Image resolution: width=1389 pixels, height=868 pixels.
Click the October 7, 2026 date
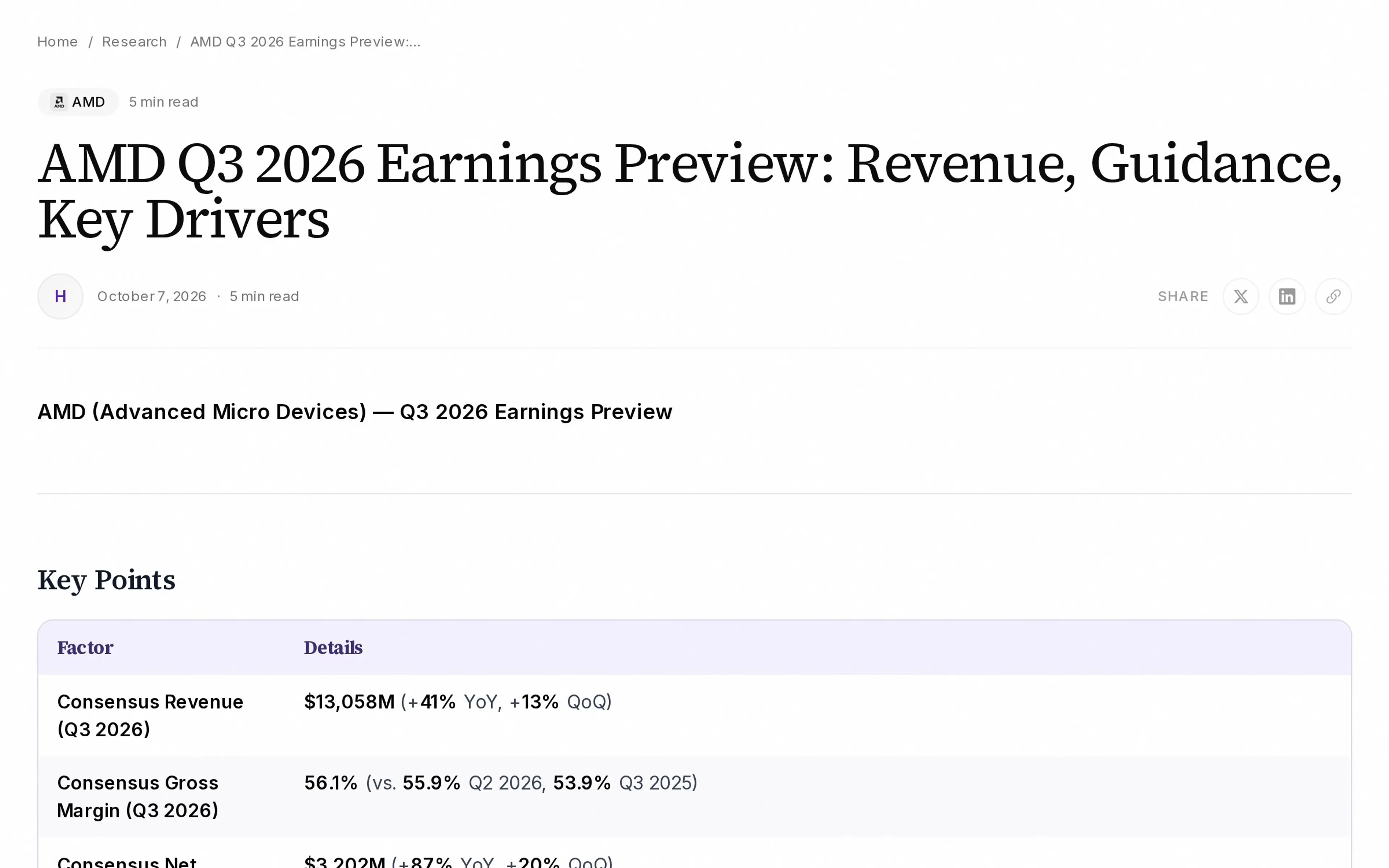[152, 296]
